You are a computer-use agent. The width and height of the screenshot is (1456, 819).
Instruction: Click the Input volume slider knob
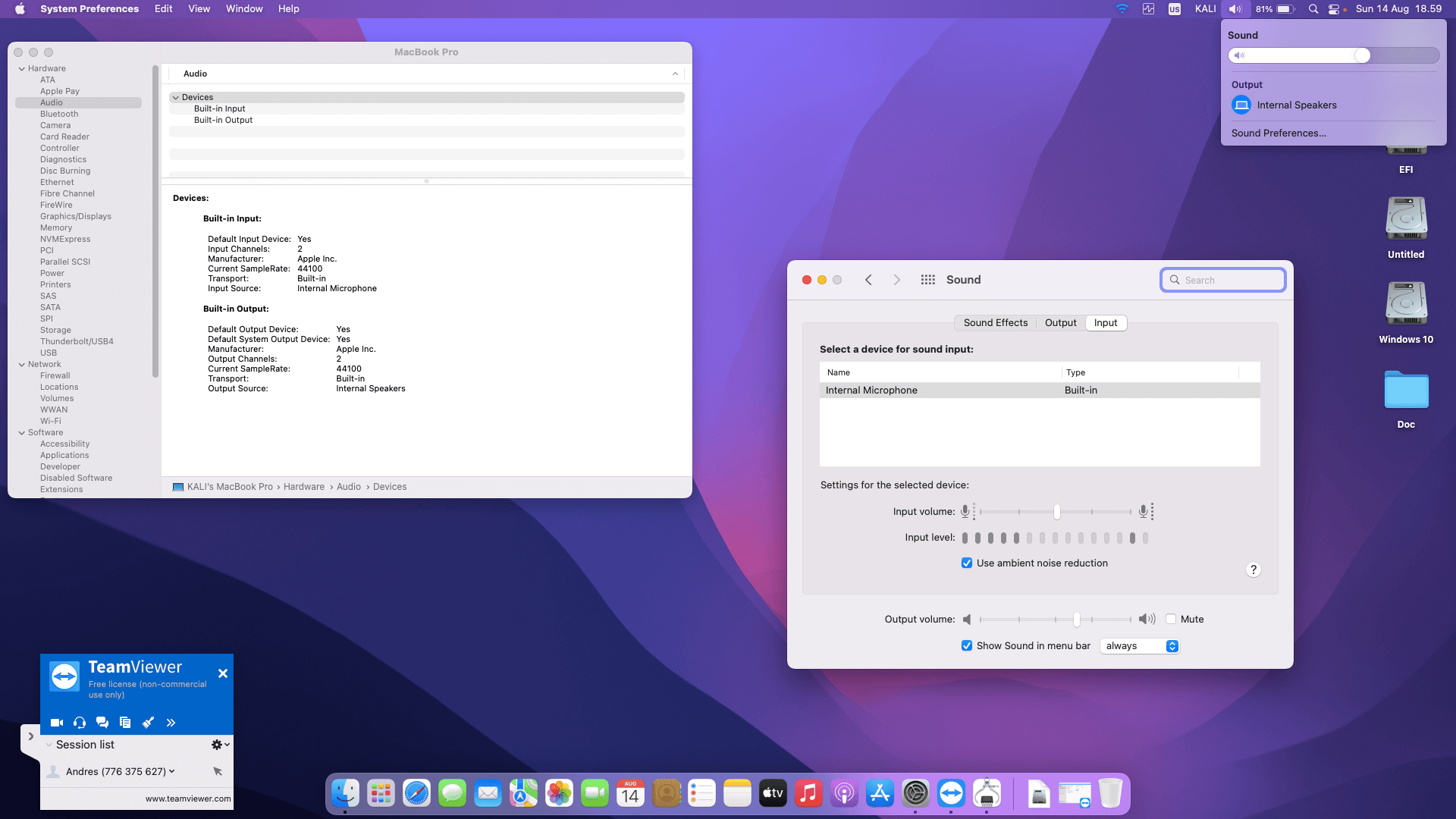point(1056,512)
